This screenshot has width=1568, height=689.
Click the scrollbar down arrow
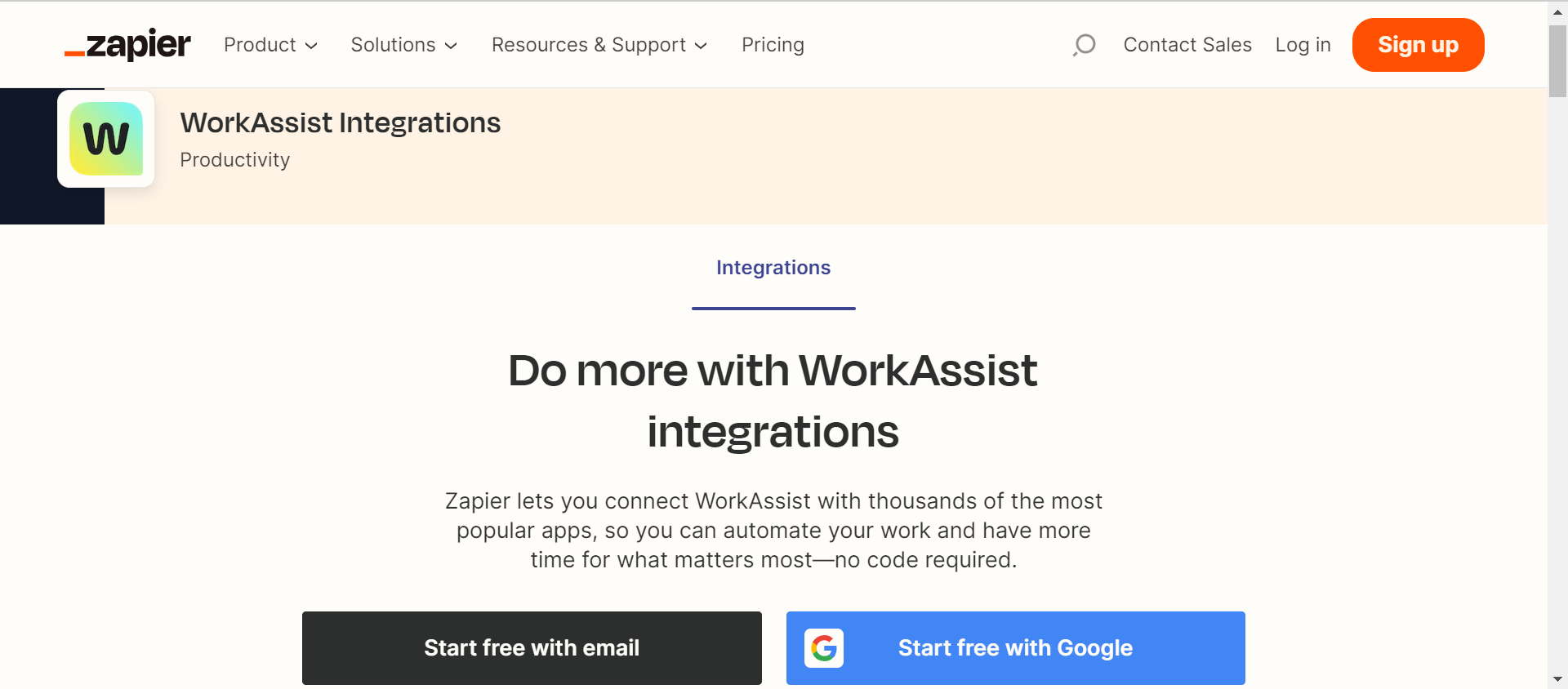tap(1557, 678)
